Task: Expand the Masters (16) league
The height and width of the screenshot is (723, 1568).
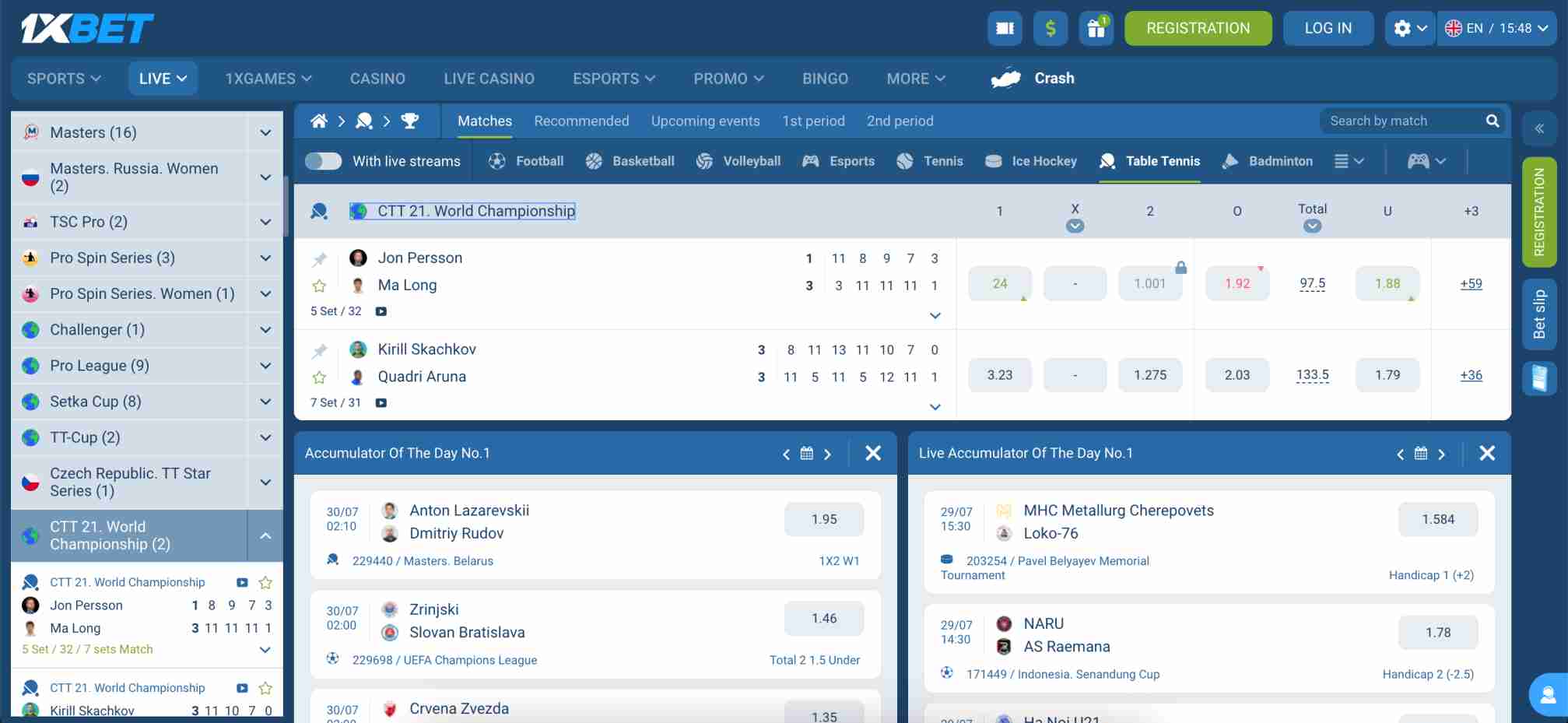Action: pyautogui.click(x=265, y=132)
